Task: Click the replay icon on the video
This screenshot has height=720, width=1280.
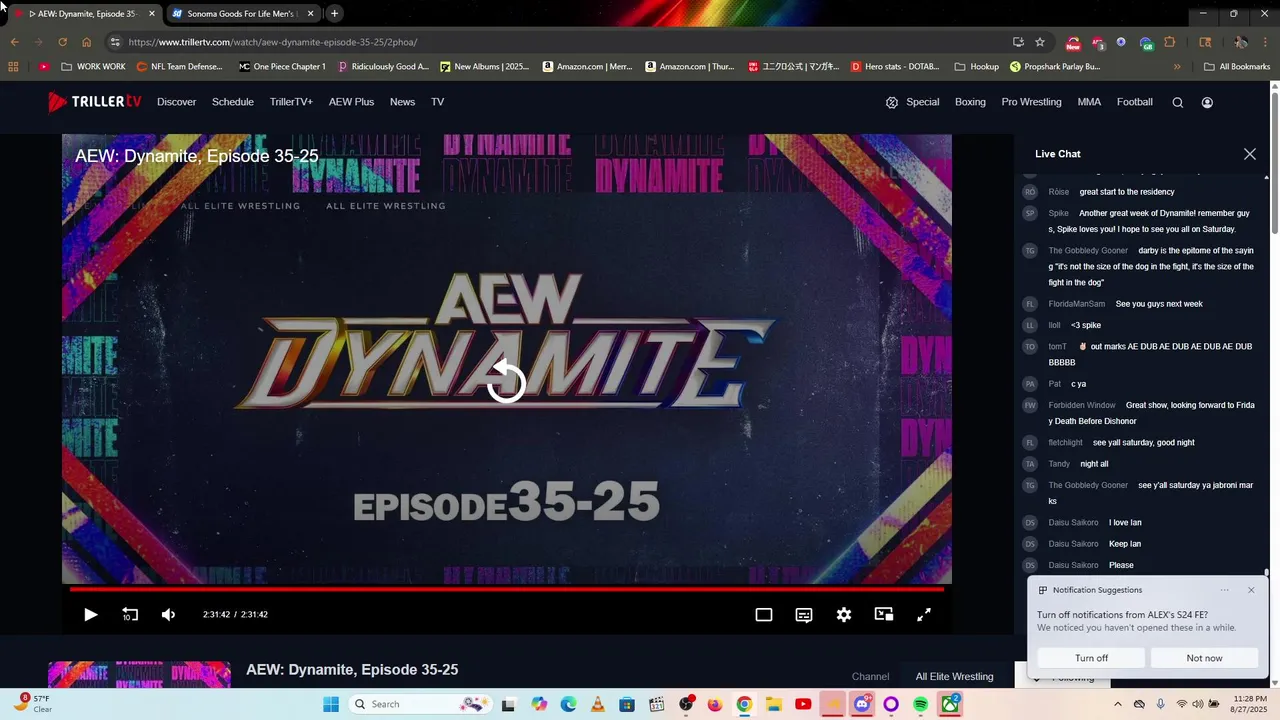Action: pos(507,381)
